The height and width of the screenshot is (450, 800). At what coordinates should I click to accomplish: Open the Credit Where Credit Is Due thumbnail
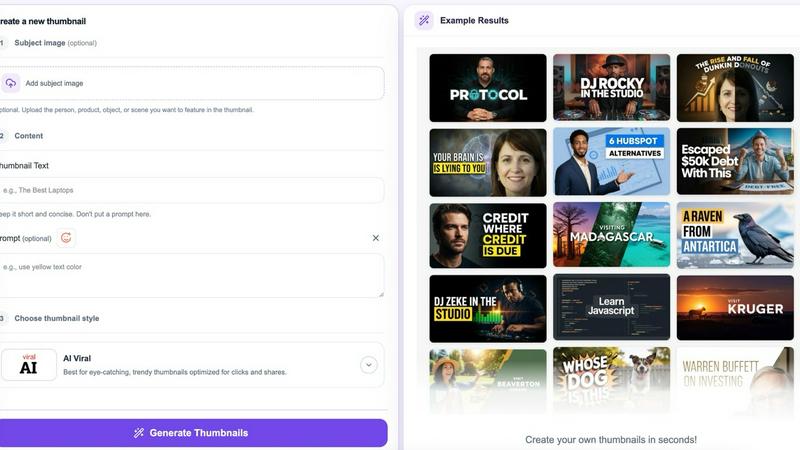[x=488, y=235]
